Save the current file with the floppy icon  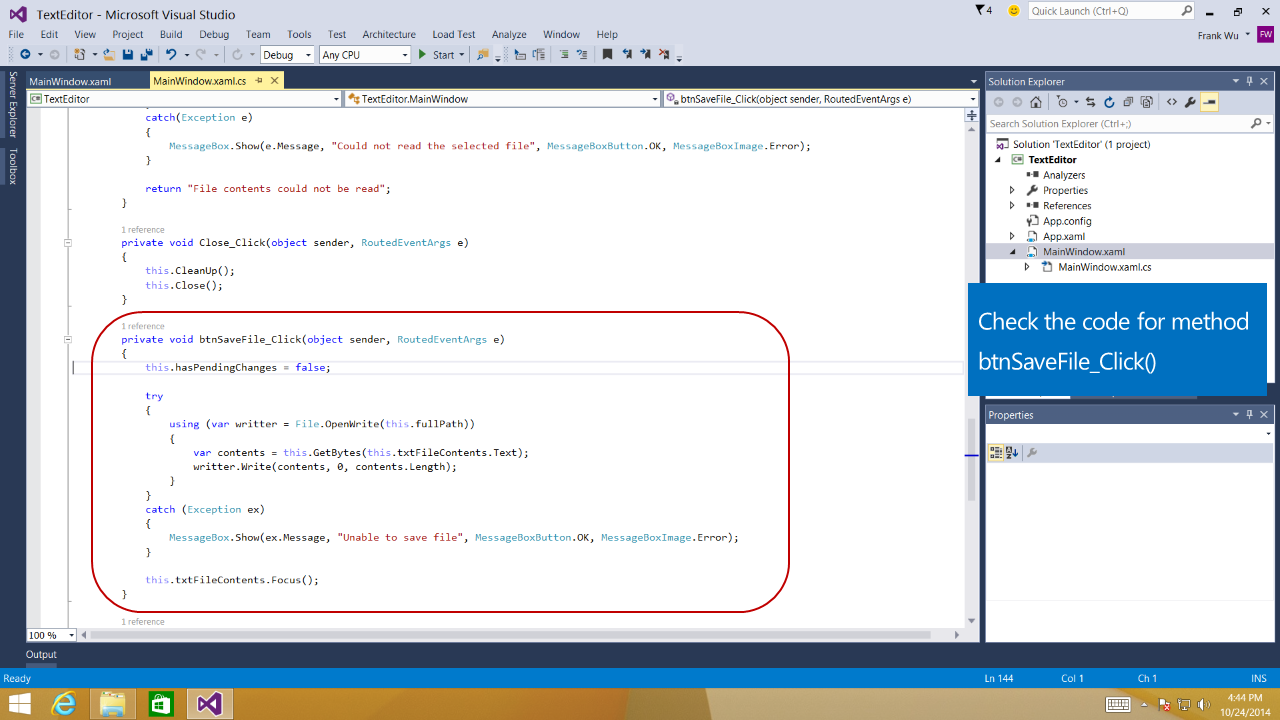click(x=129, y=55)
